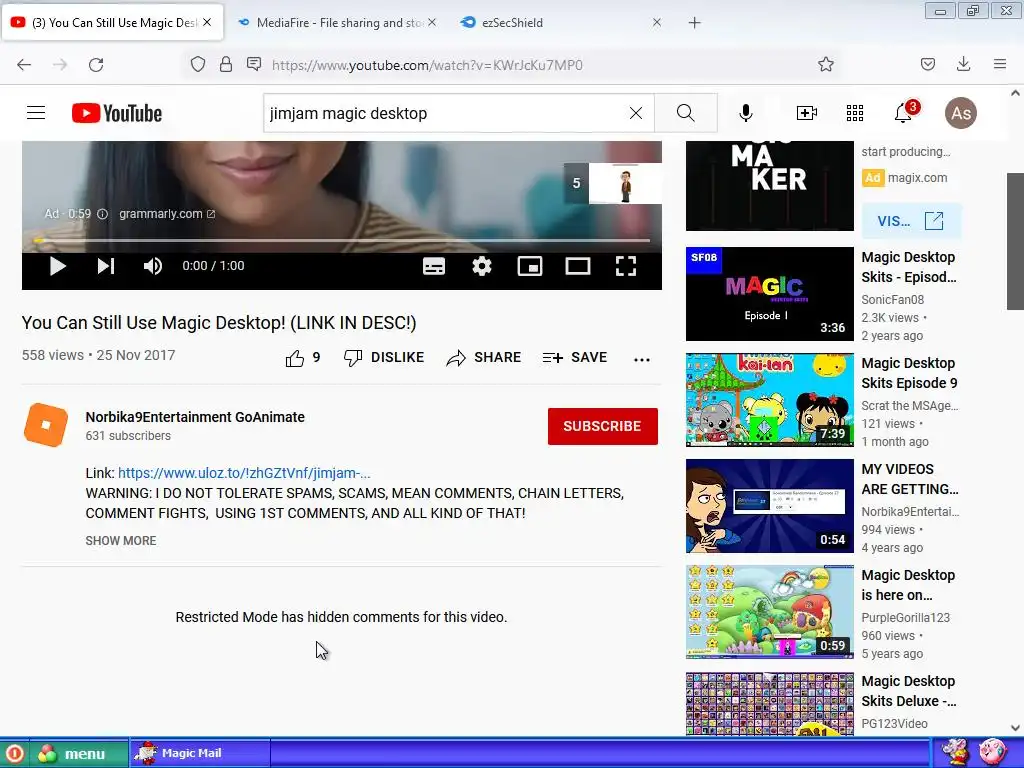Open Magic Desktop Skits Episode 9 thumbnail
Screen dimensions: 1024x768
(769, 400)
